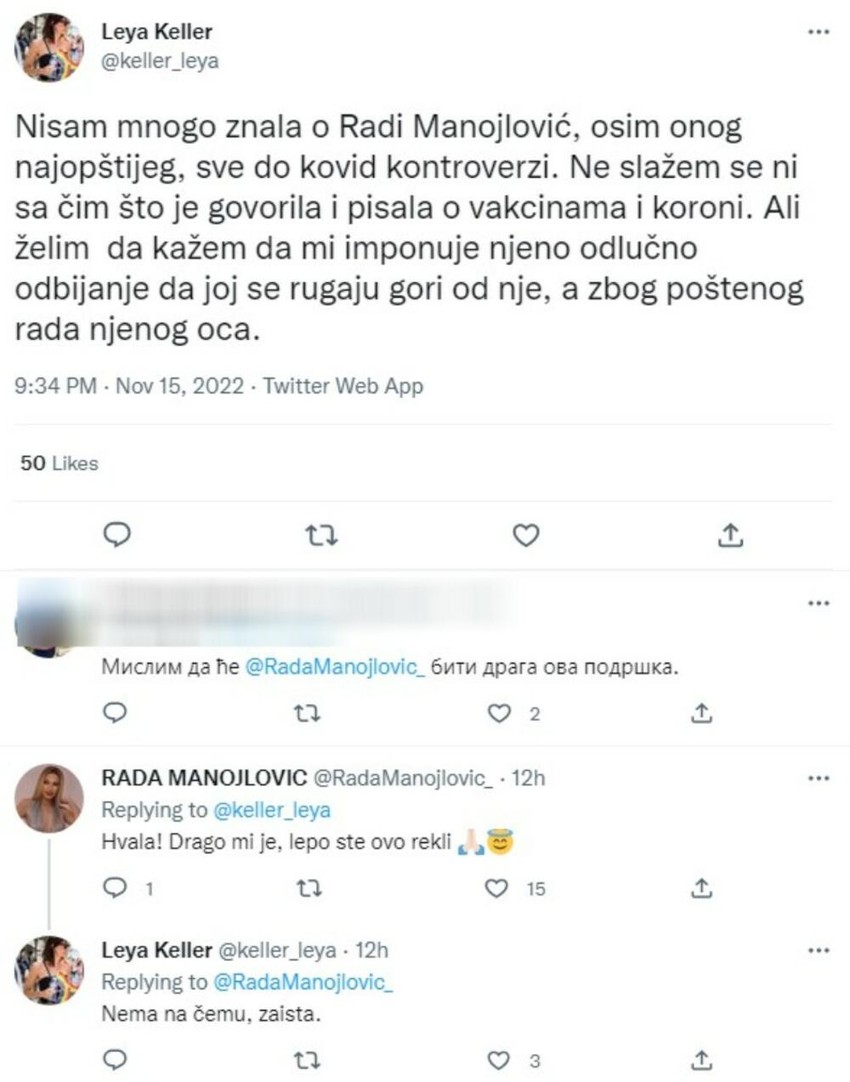Like RADA MANOJLOVIC's reply using the heart icon
850x1082 pixels.
coord(496,887)
